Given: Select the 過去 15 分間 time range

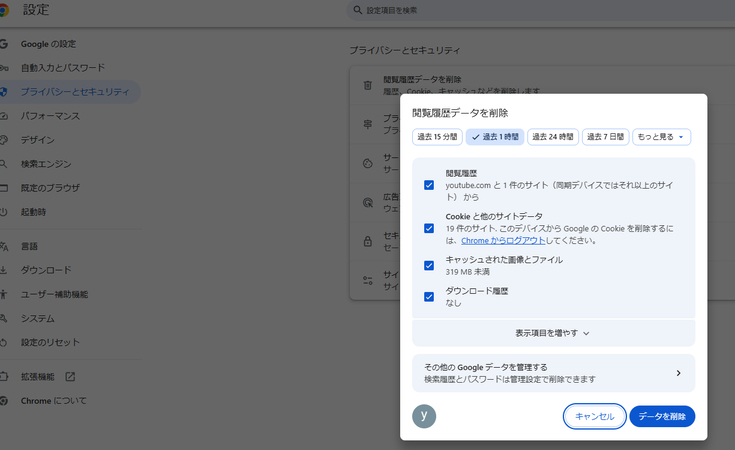Looking at the screenshot, I should click(437, 137).
